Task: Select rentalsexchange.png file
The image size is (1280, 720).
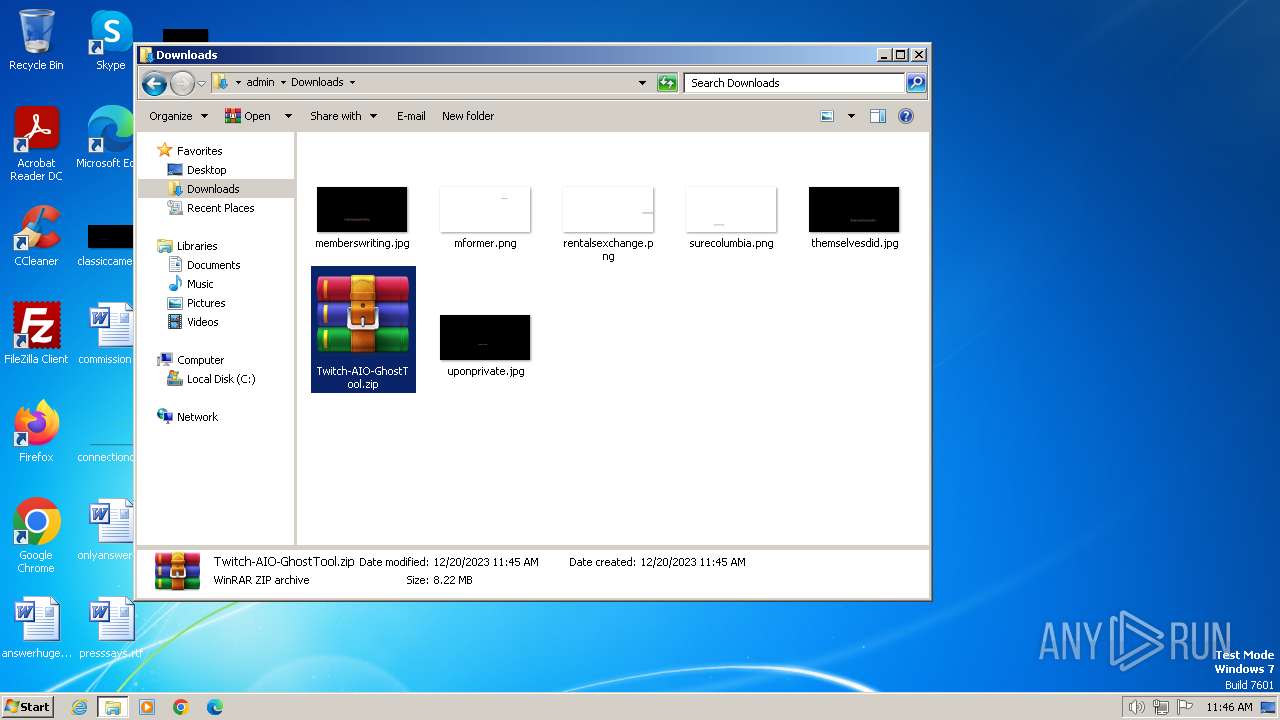Action: [608, 224]
